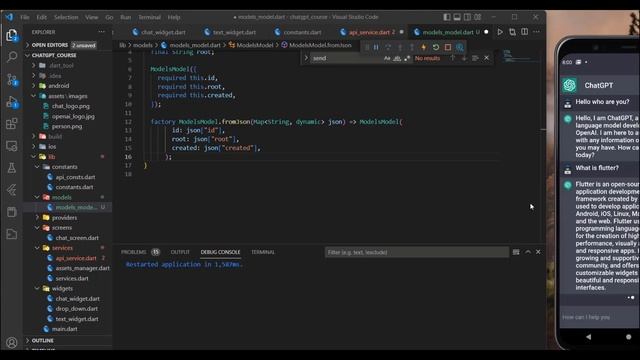
Task: Open the Selection menu
Action: pos(66,17)
